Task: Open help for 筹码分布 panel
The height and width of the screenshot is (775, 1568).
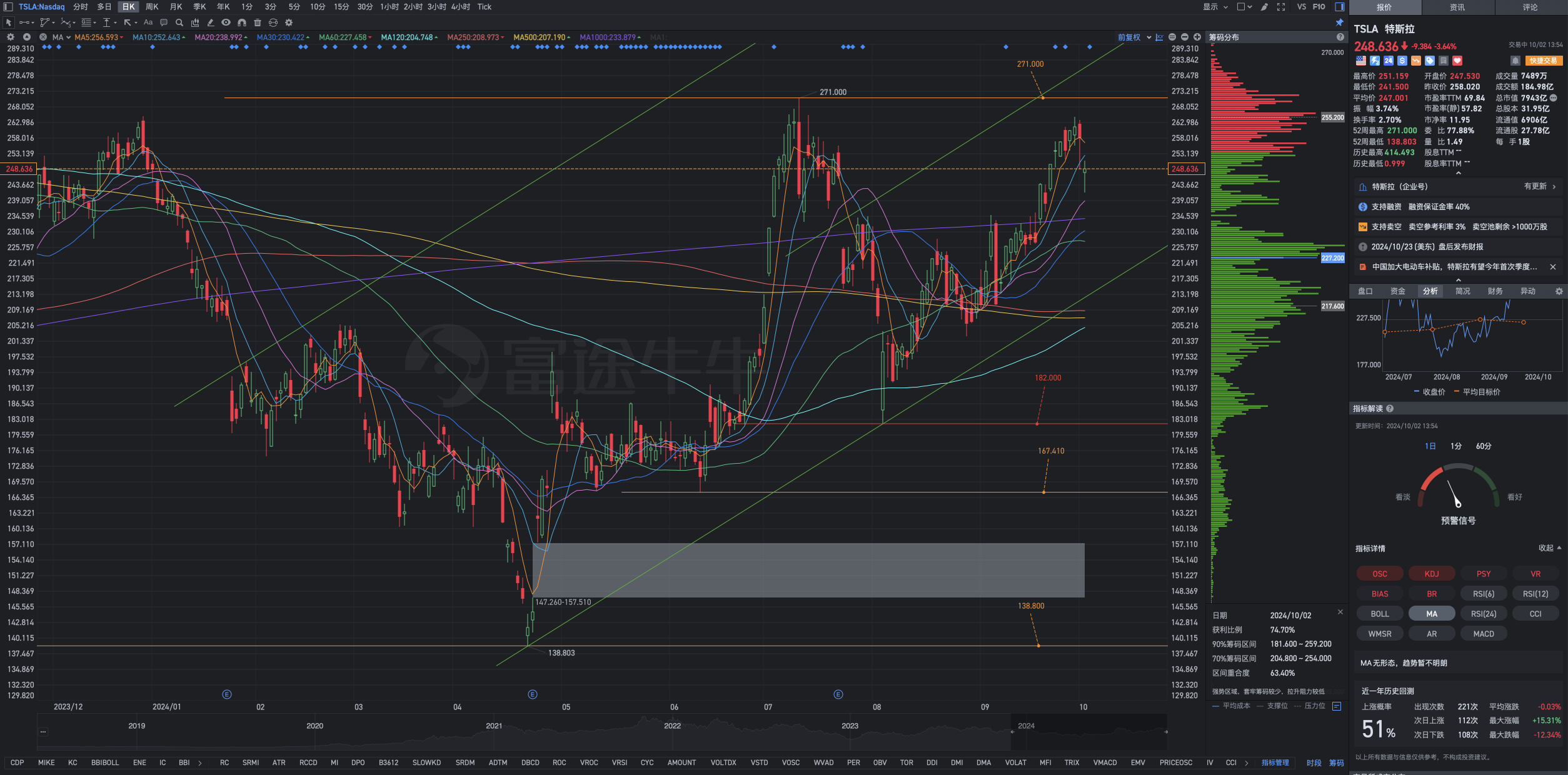Action: [1340, 37]
